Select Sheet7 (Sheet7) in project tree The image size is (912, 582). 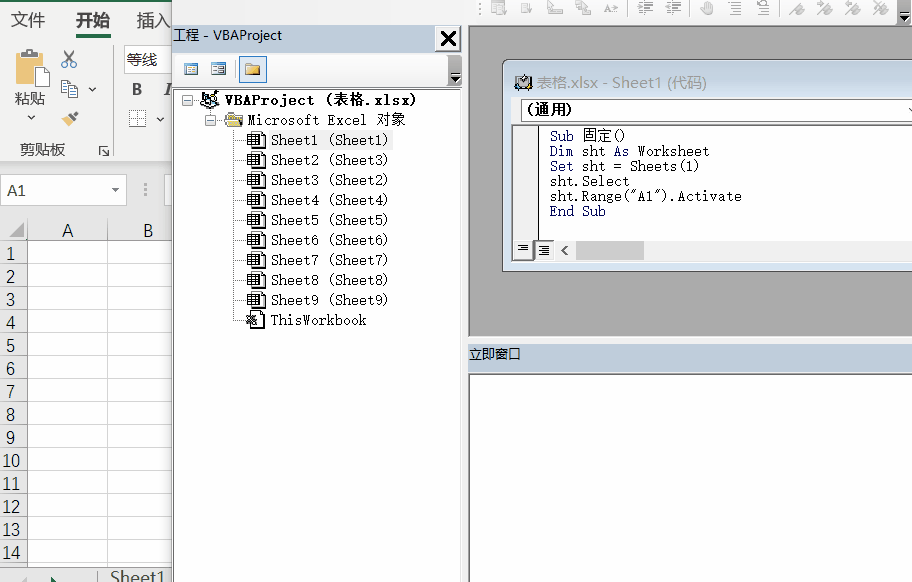coord(329,260)
